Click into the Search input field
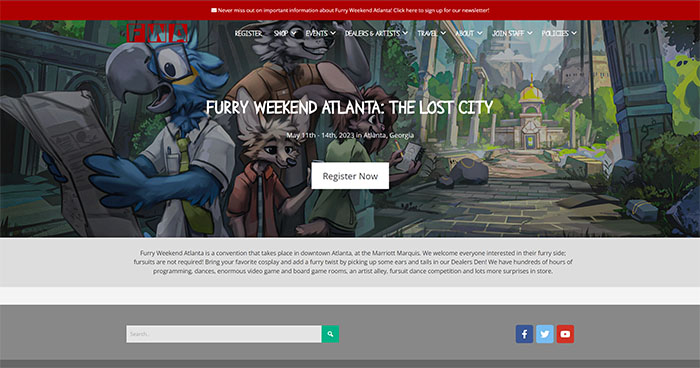Image resolution: width=700 pixels, height=368 pixels. click(224, 334)
